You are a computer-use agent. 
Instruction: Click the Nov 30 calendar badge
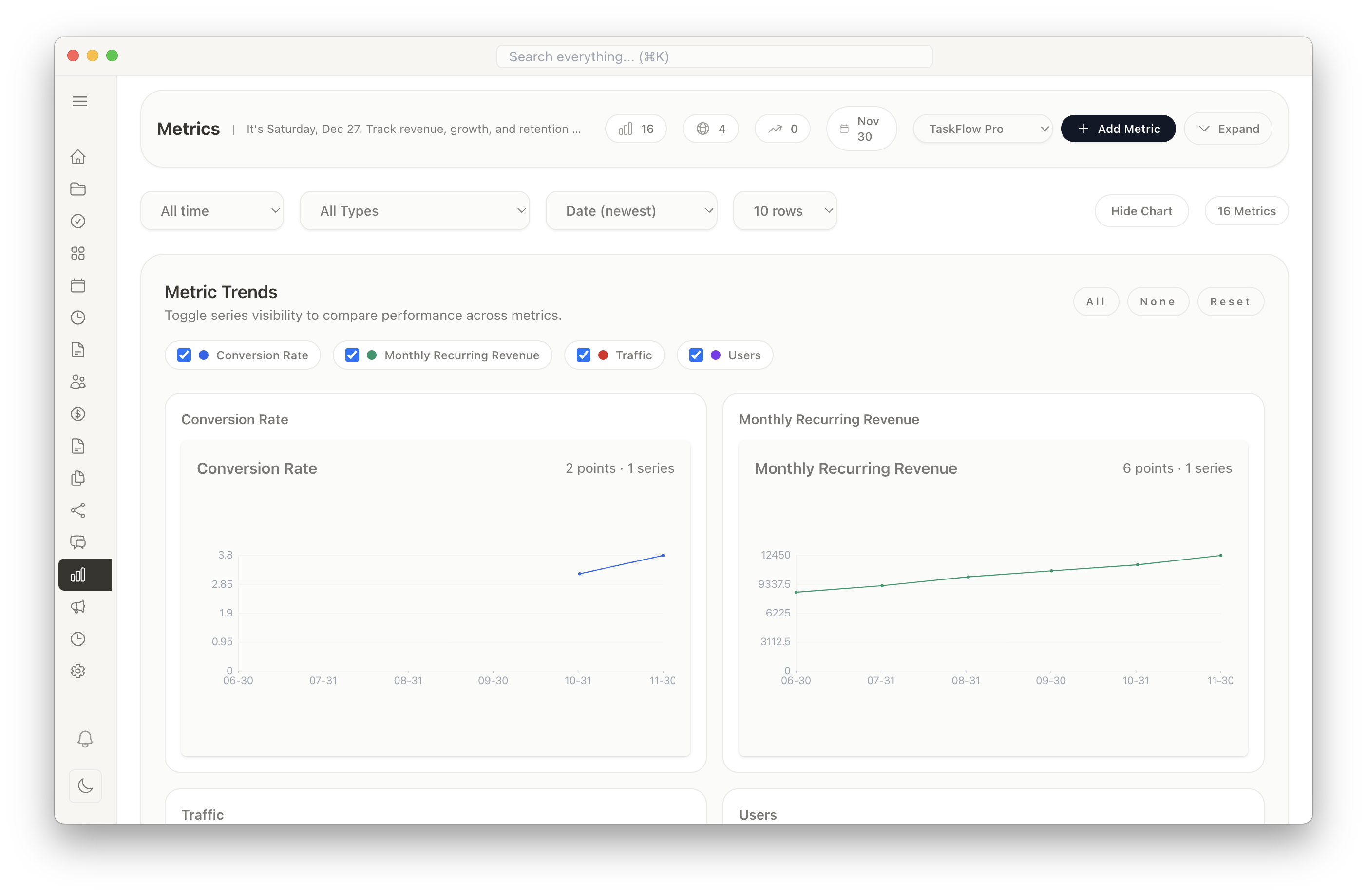(861, 129)
